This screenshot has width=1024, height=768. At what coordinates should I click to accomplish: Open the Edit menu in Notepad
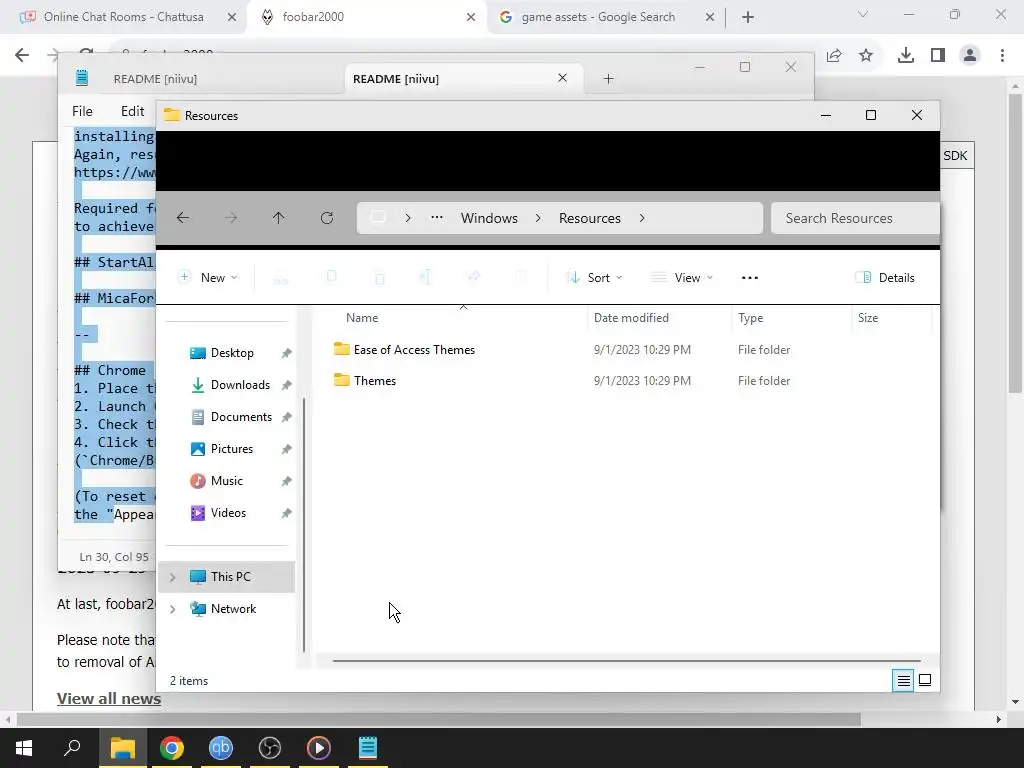click(x=133, y=112)
